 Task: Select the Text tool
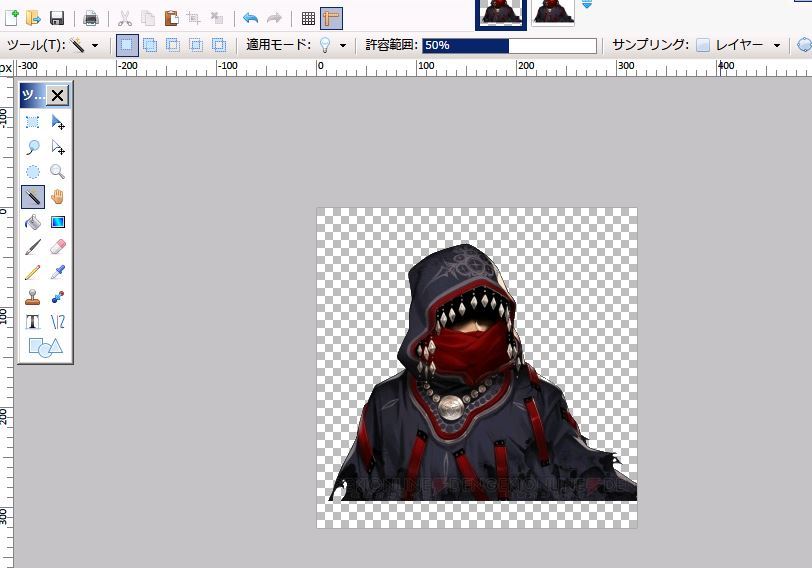pyautogui.click(x=33, y=322)
